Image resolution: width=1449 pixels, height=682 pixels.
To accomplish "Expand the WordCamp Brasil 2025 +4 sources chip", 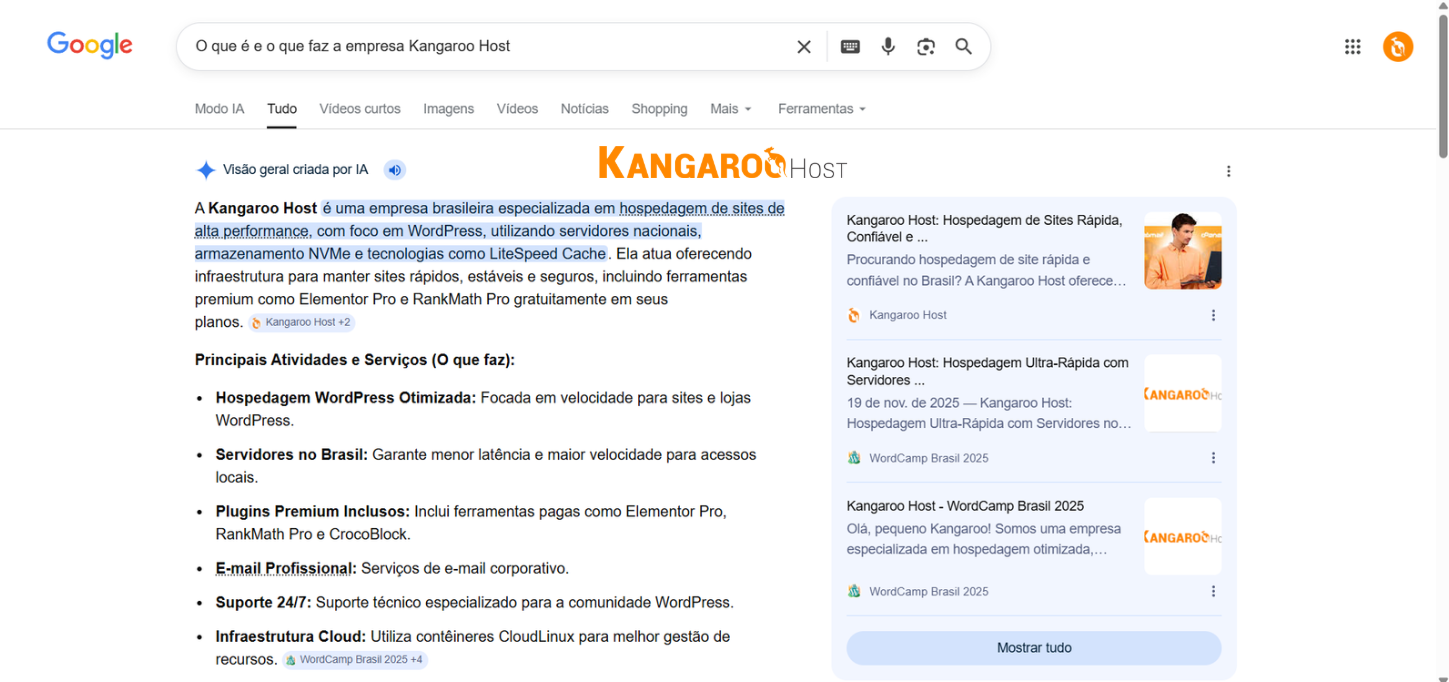I will pos(355,660).
